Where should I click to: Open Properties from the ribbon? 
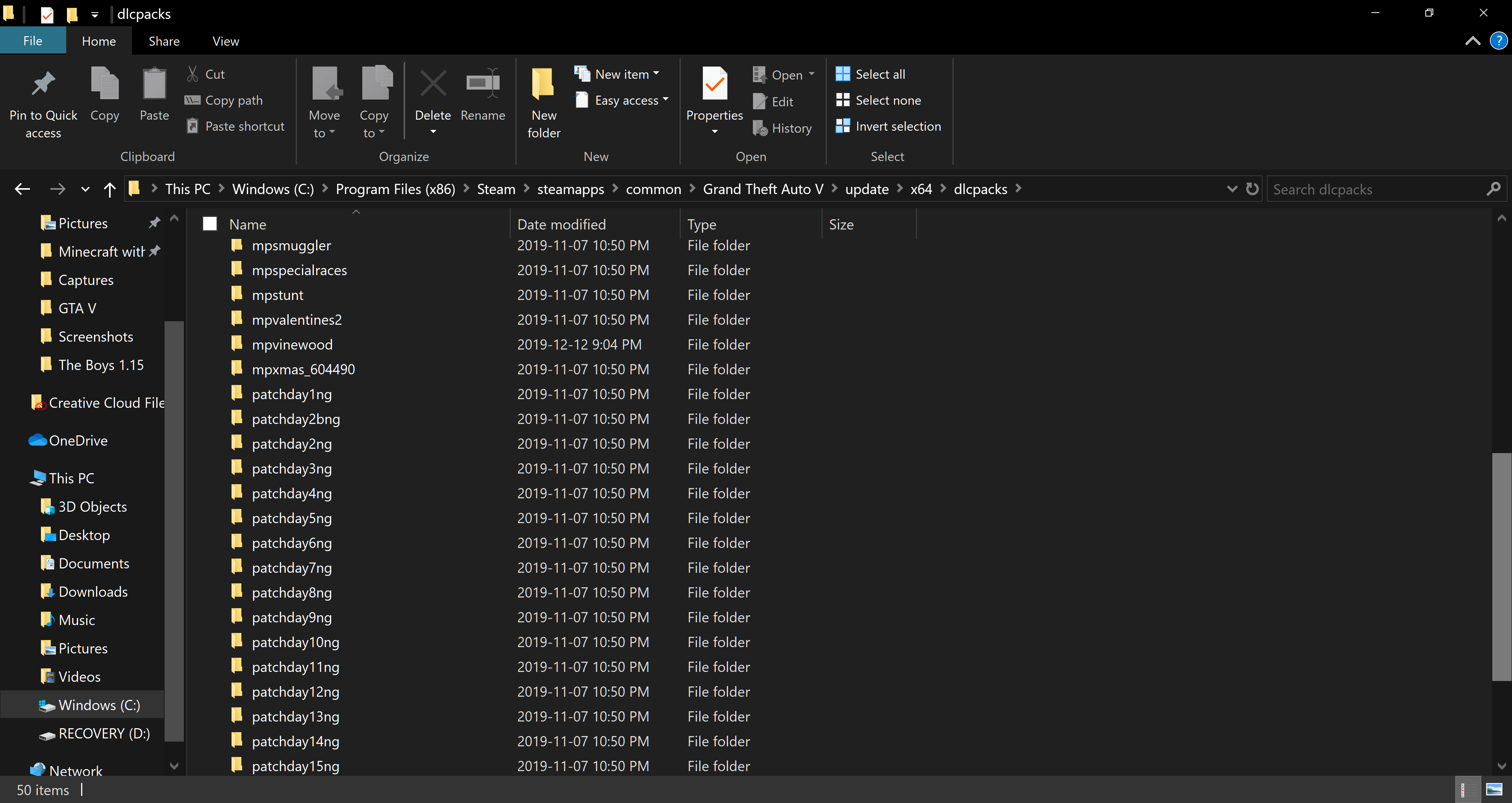tap(714, 100)
